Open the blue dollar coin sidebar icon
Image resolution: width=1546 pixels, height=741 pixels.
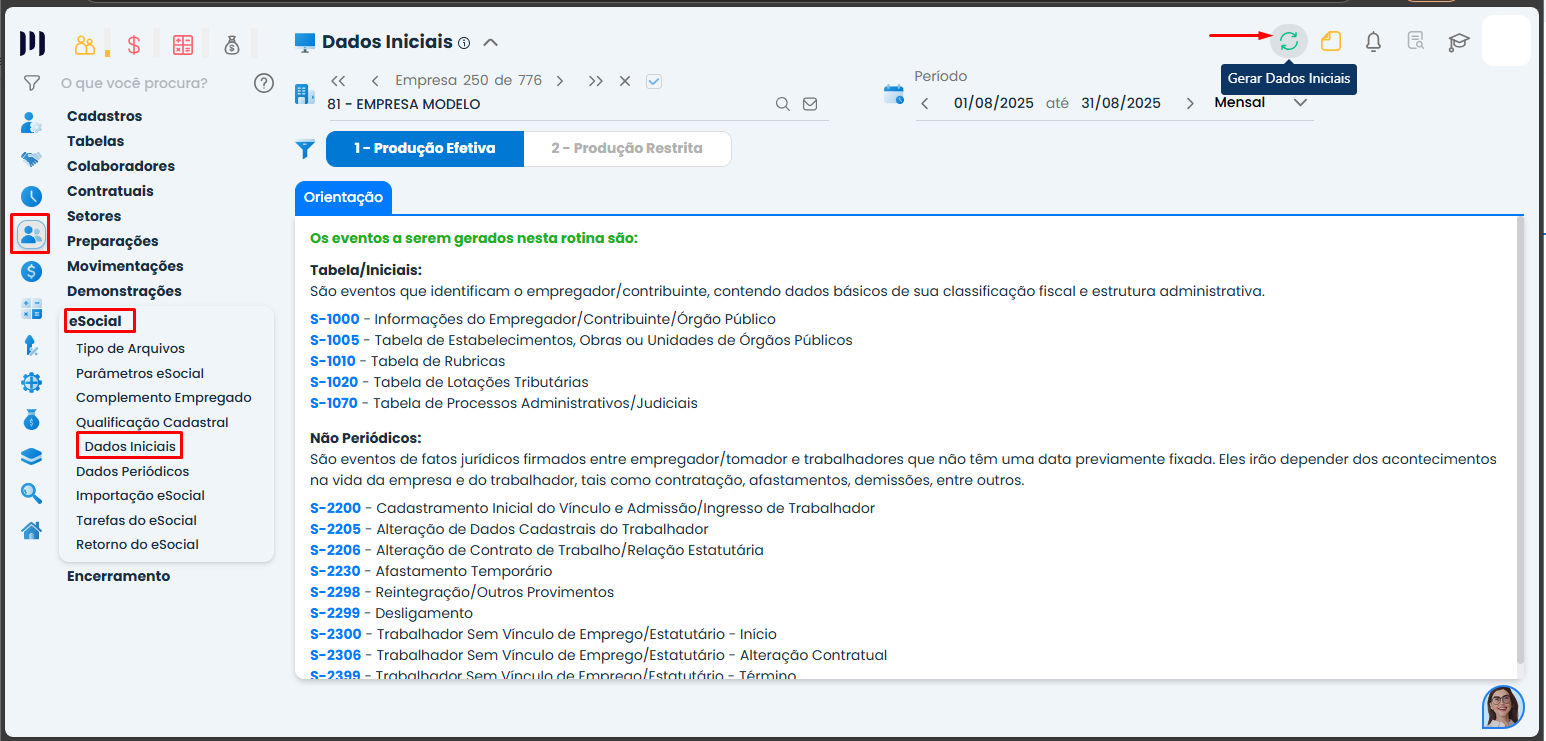pos(32,271)
